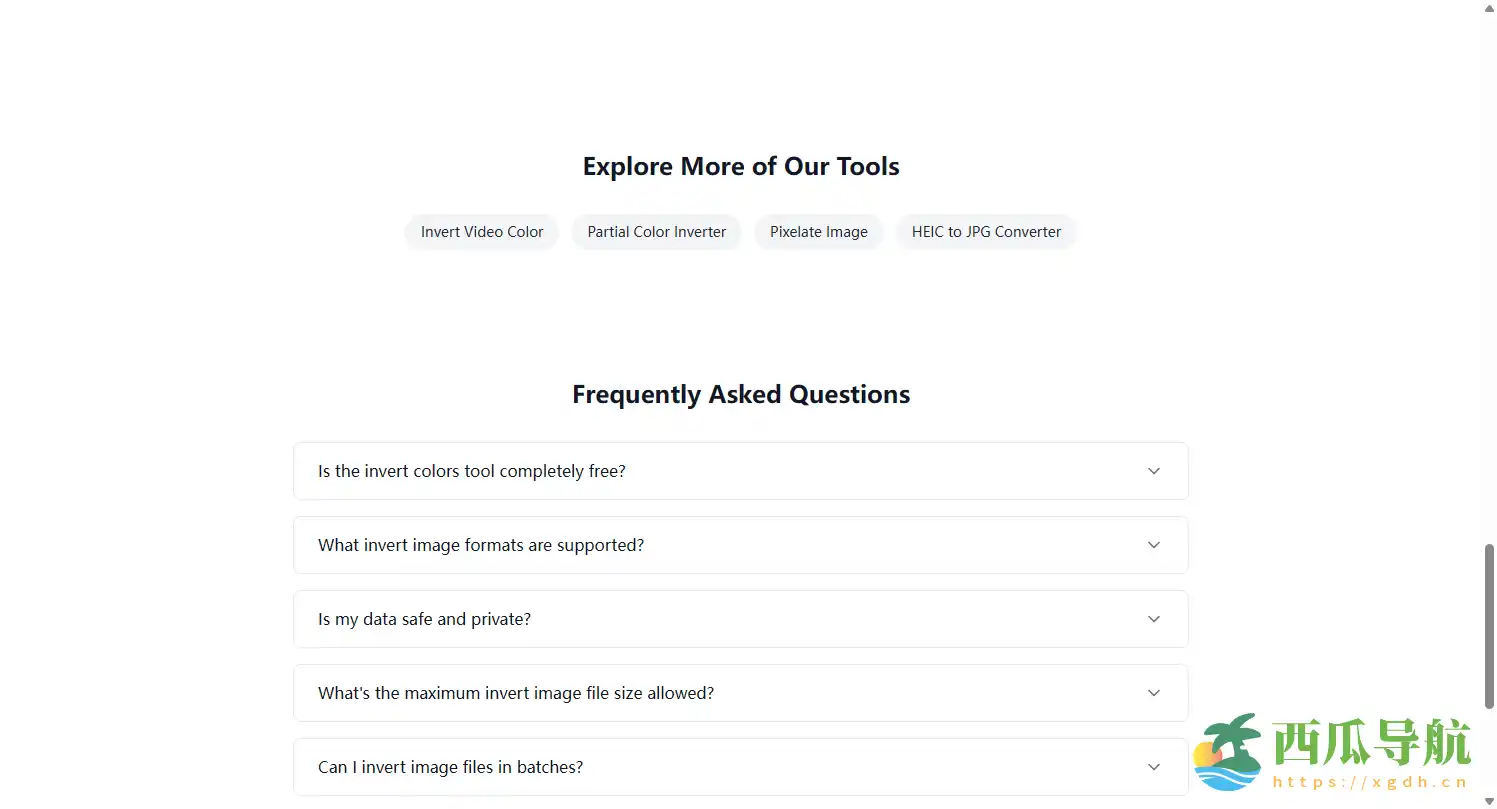Click the scrollbar up arrow
The image size is (1497, 809).
coord(1489,6)
